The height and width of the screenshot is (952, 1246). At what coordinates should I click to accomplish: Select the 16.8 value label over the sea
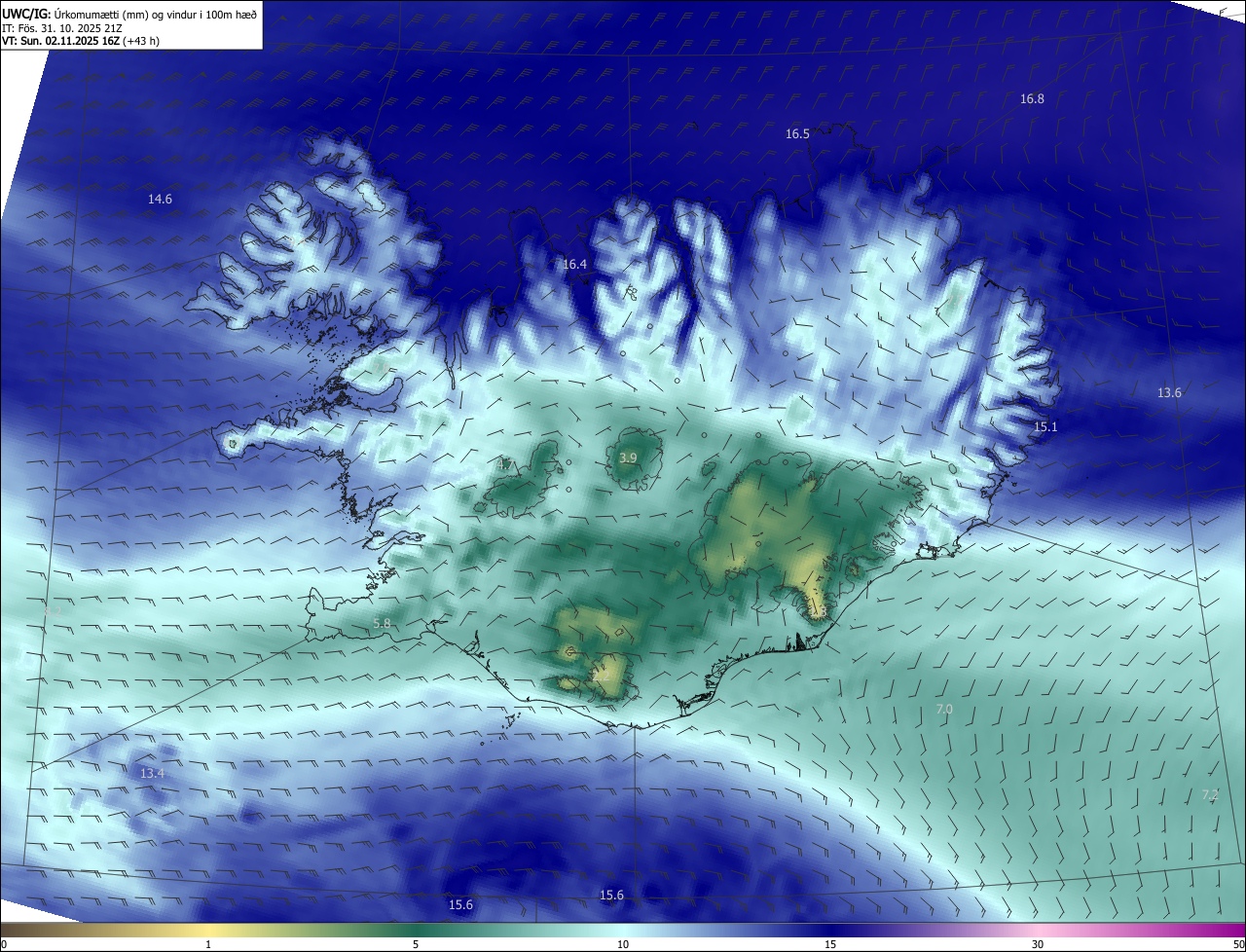click(1032, 99)
